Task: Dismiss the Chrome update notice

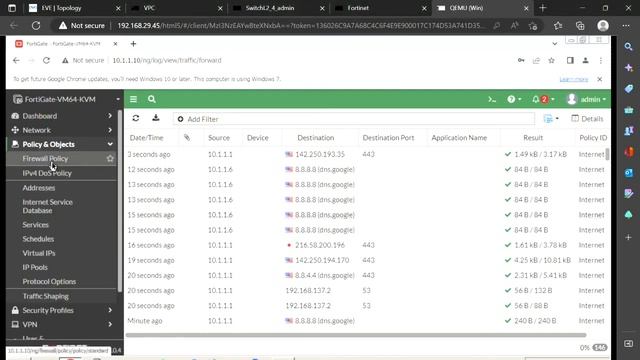Action: click(600, 79)
